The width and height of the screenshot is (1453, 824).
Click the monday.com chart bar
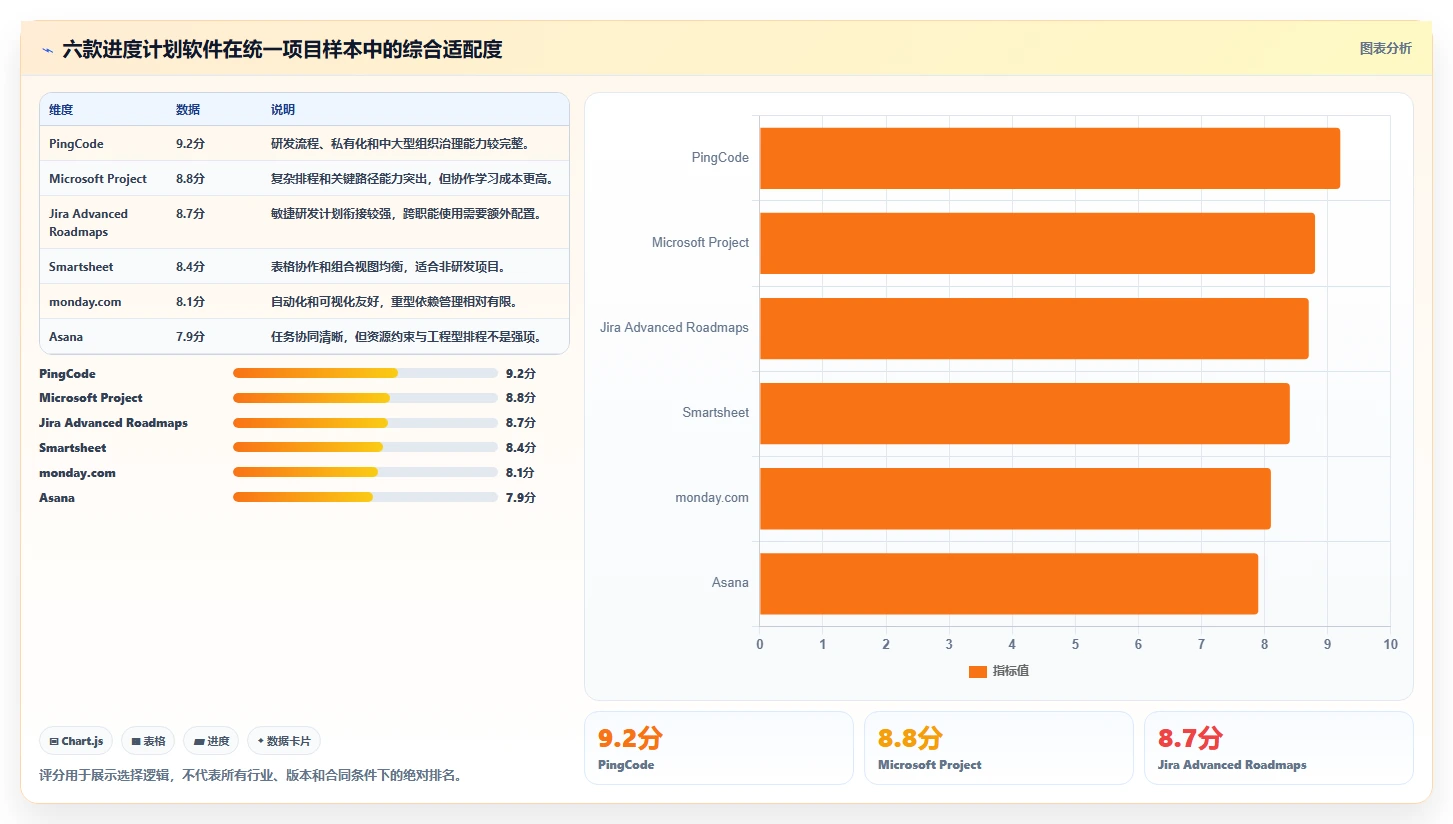[x=1015, y=498]
